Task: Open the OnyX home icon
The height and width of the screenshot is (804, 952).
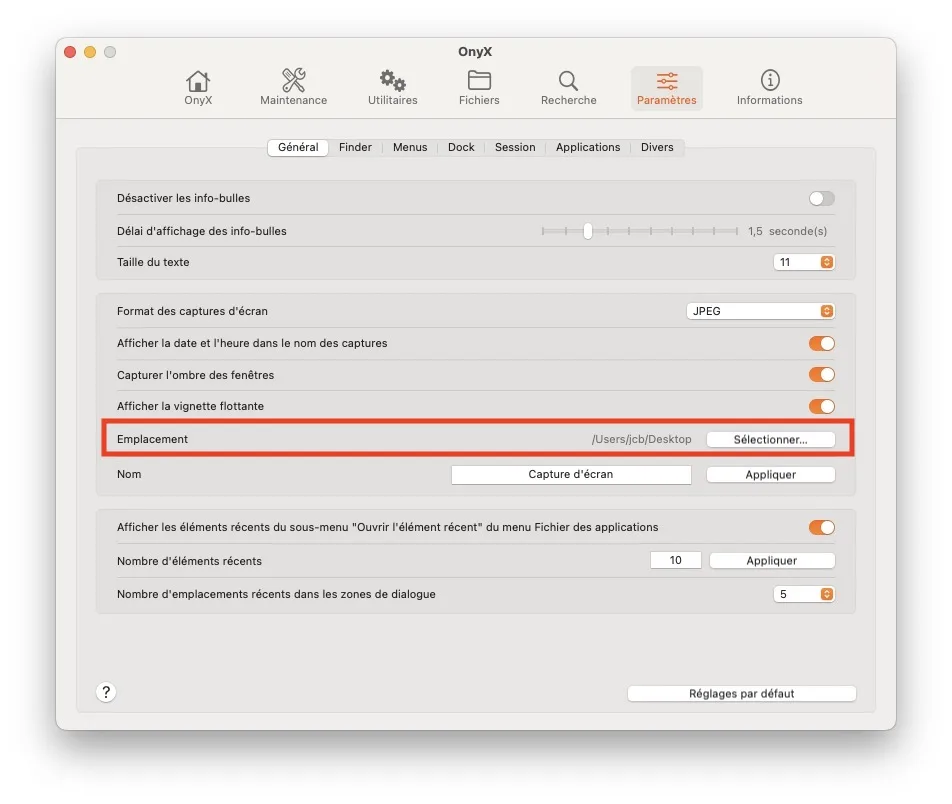Action: pos(197,86)
